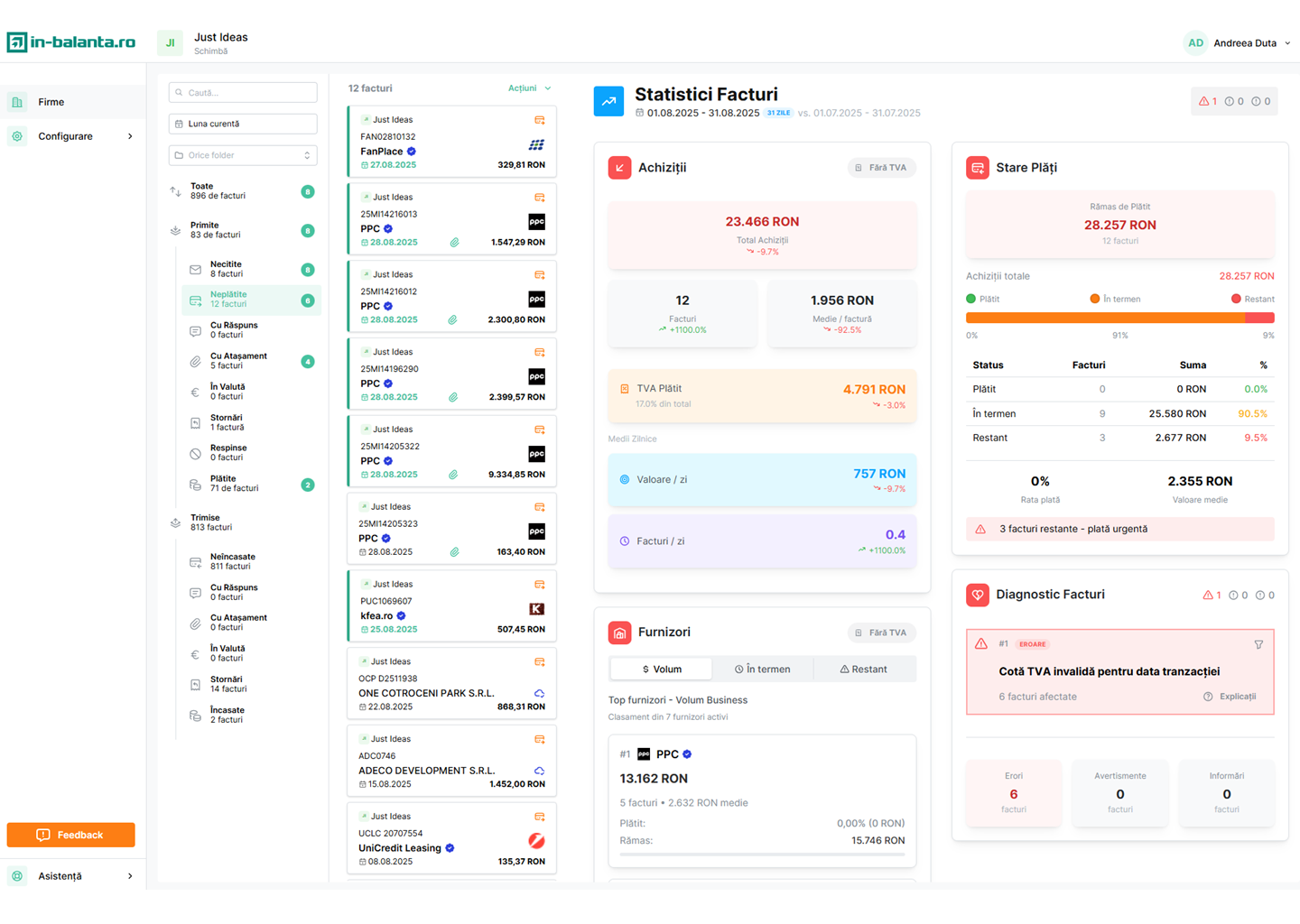Select the Restant supplier view option

pyautogui.click(x=863, y=670)
